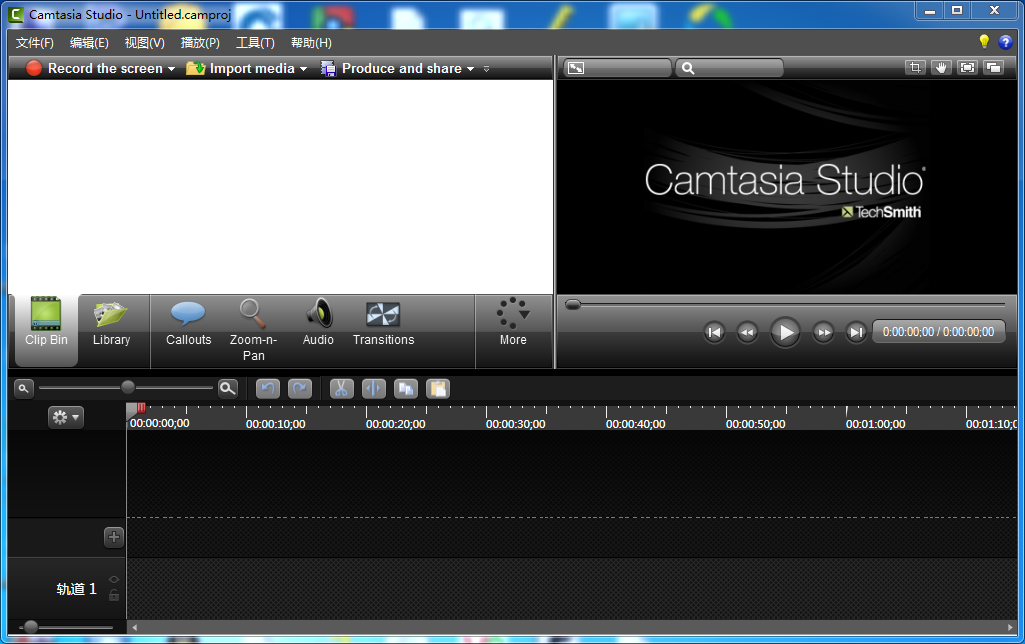The height and width of the screenshot is (644, 1025).
Task: Open the Callouts panel
Action: click(188, 323)
